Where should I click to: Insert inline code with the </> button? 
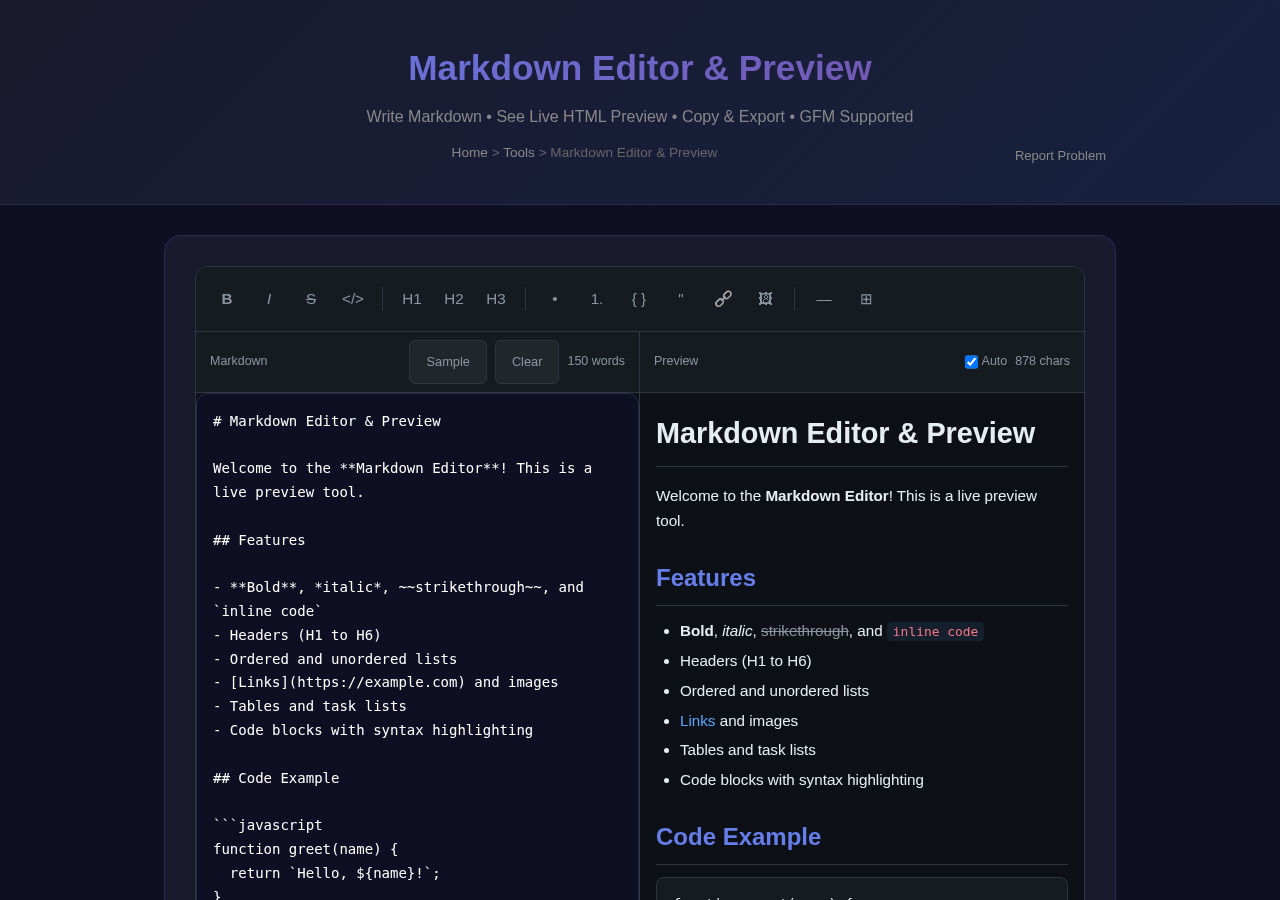353,299
